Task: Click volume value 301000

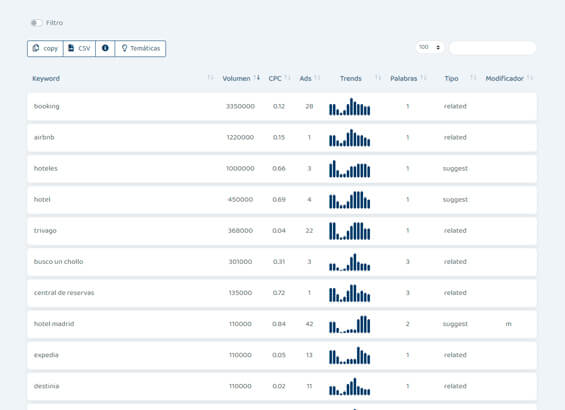Action: point(240,262)
